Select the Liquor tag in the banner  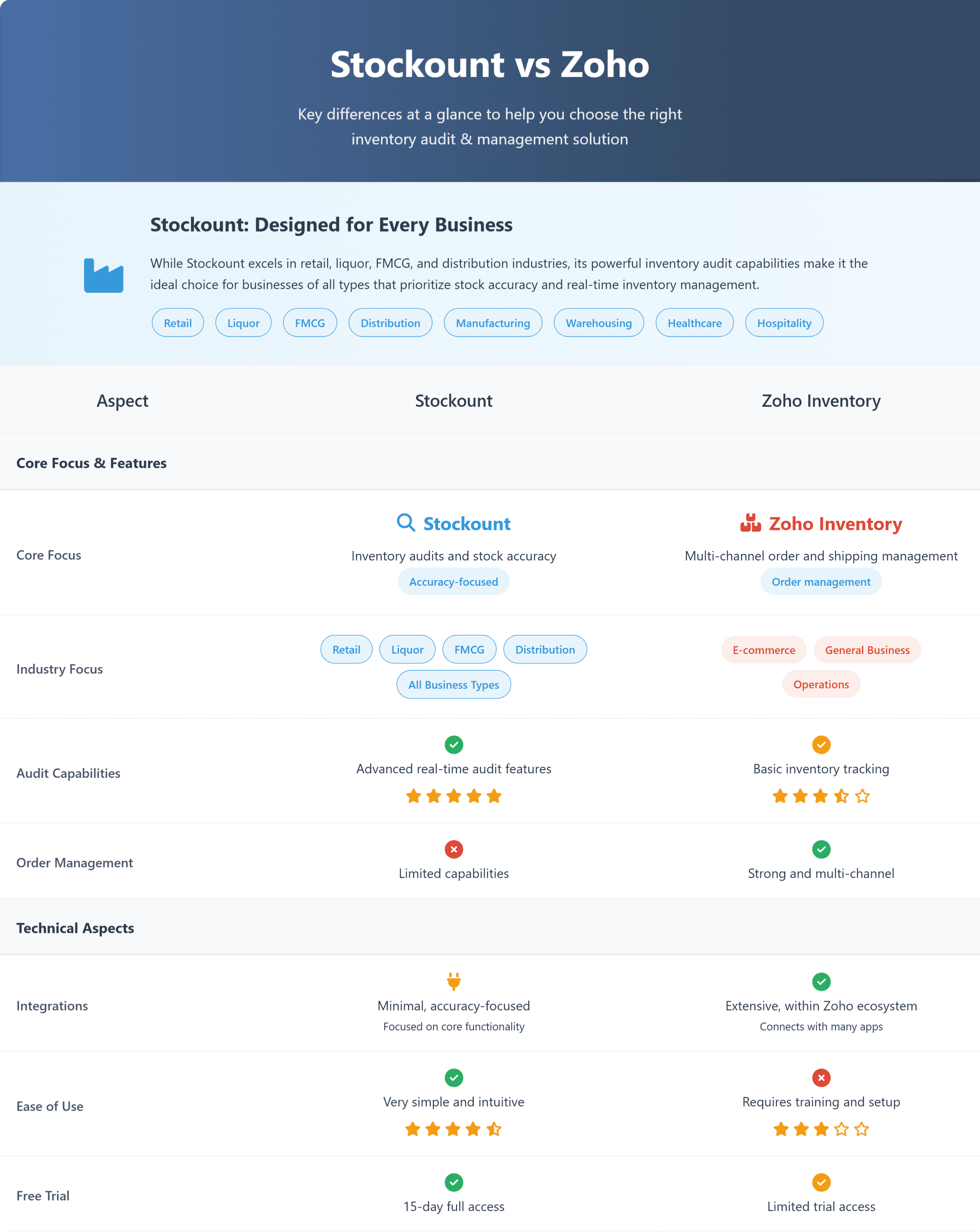tap(243, 323)
